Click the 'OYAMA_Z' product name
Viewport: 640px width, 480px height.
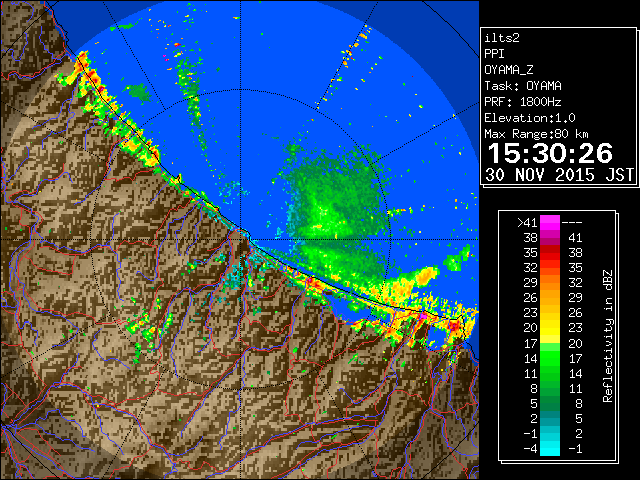(509, 70)
